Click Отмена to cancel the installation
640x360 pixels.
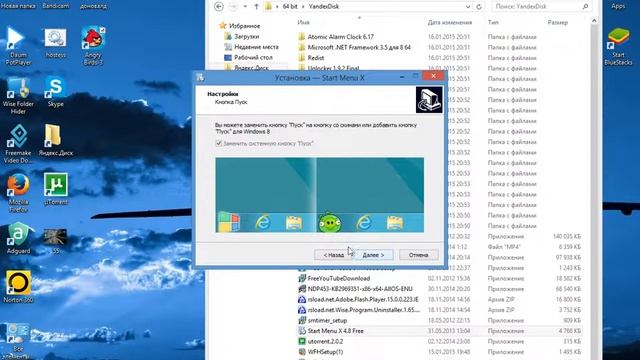[418, 255]
